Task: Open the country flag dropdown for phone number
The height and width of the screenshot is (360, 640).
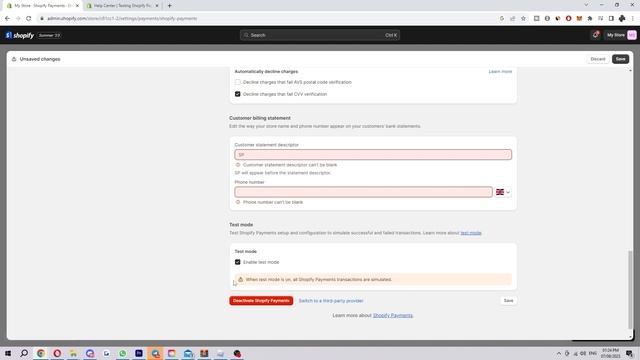Action: click(502, 192)
